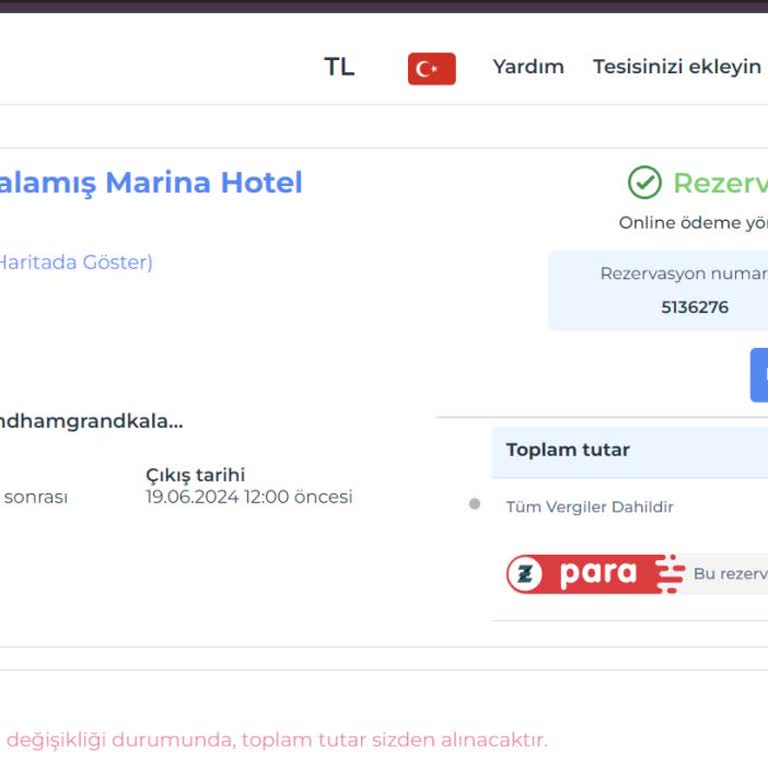Open the Yardım help link
The width and height of the screenshot is (768, 768).
[x=528, y=67]
